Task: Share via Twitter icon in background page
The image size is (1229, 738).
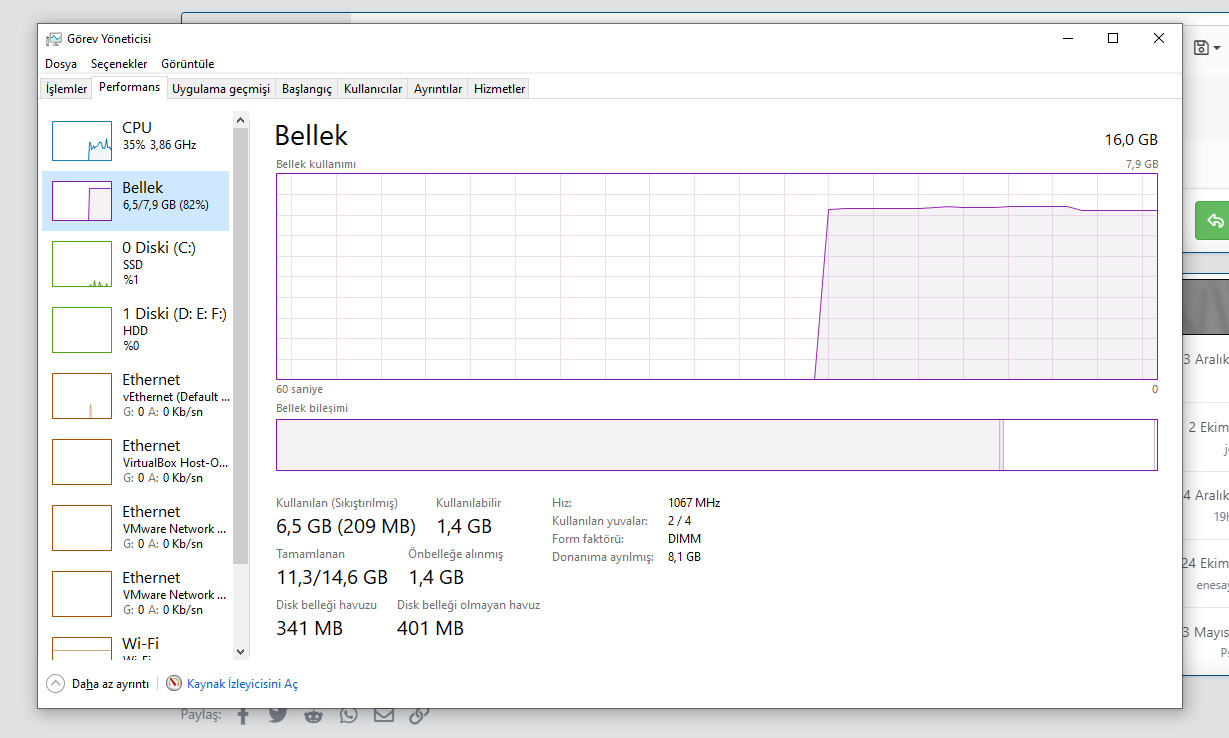Action: pyautogui.click(x=277, y=715)
